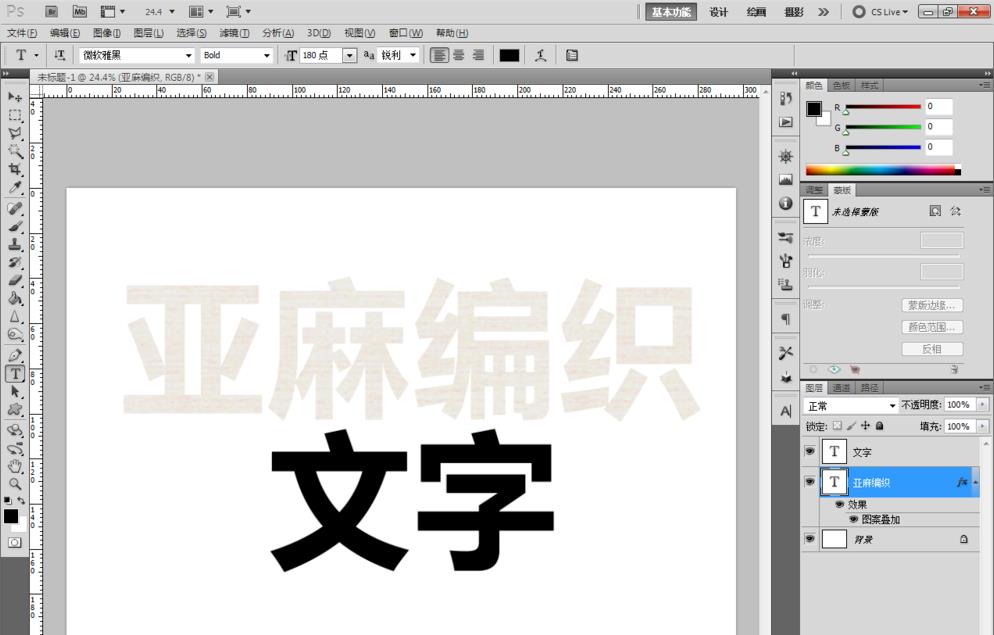Click the center text alignment icon
The height and width of the screenshot is (635, 994).
(x=458, y=55)
